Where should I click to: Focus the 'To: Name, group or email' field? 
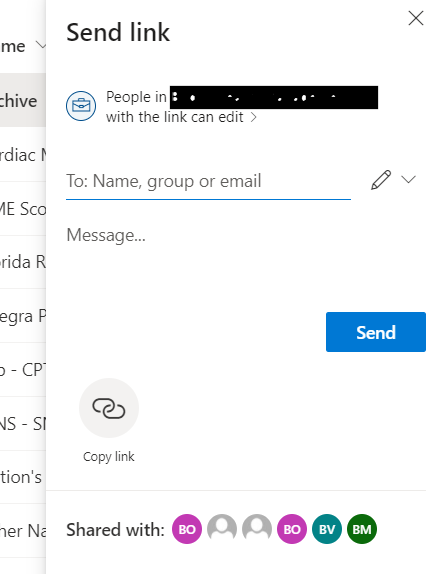coord(208,181)
